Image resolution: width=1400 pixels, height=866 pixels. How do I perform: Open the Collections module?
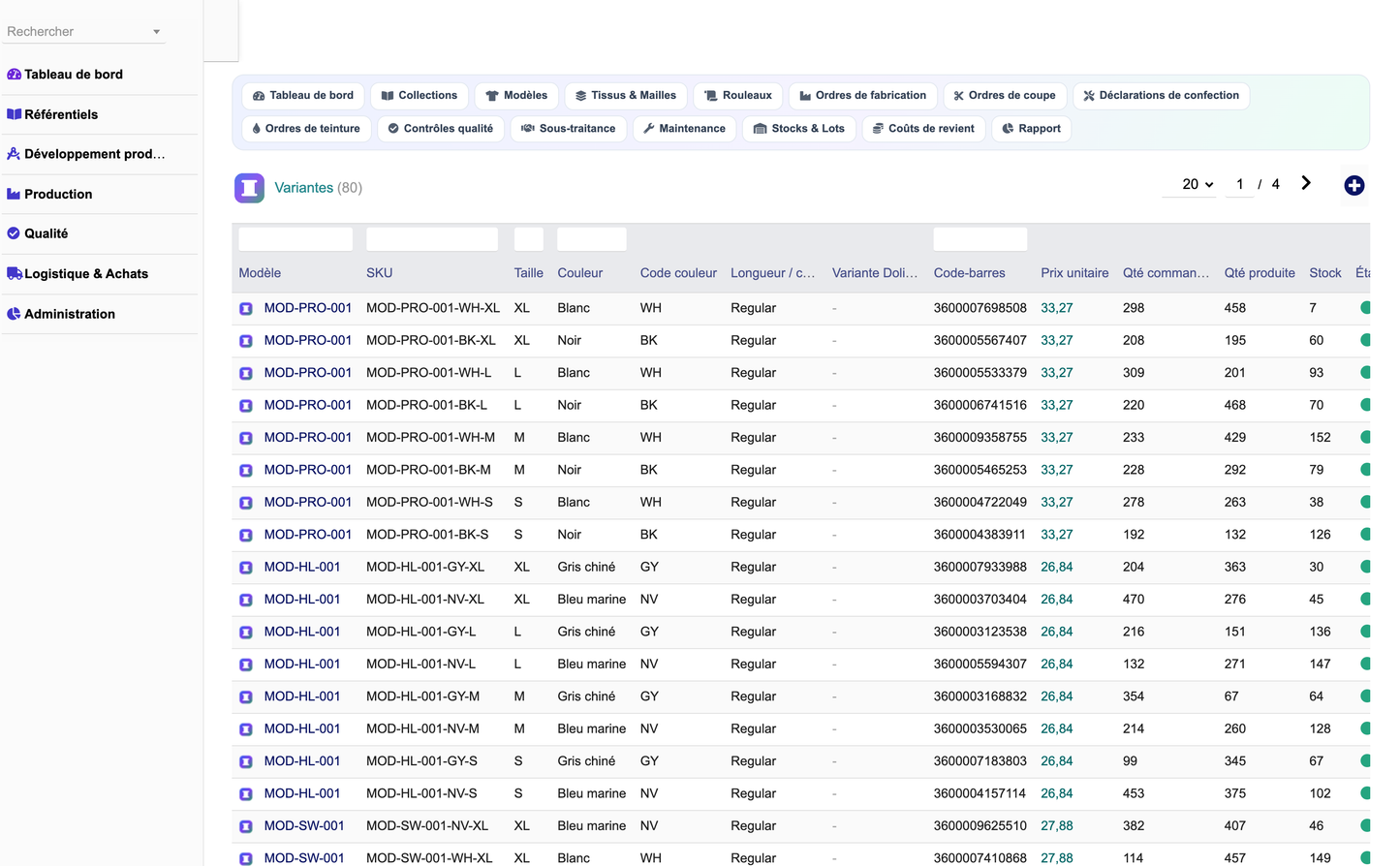click(420, 96)
